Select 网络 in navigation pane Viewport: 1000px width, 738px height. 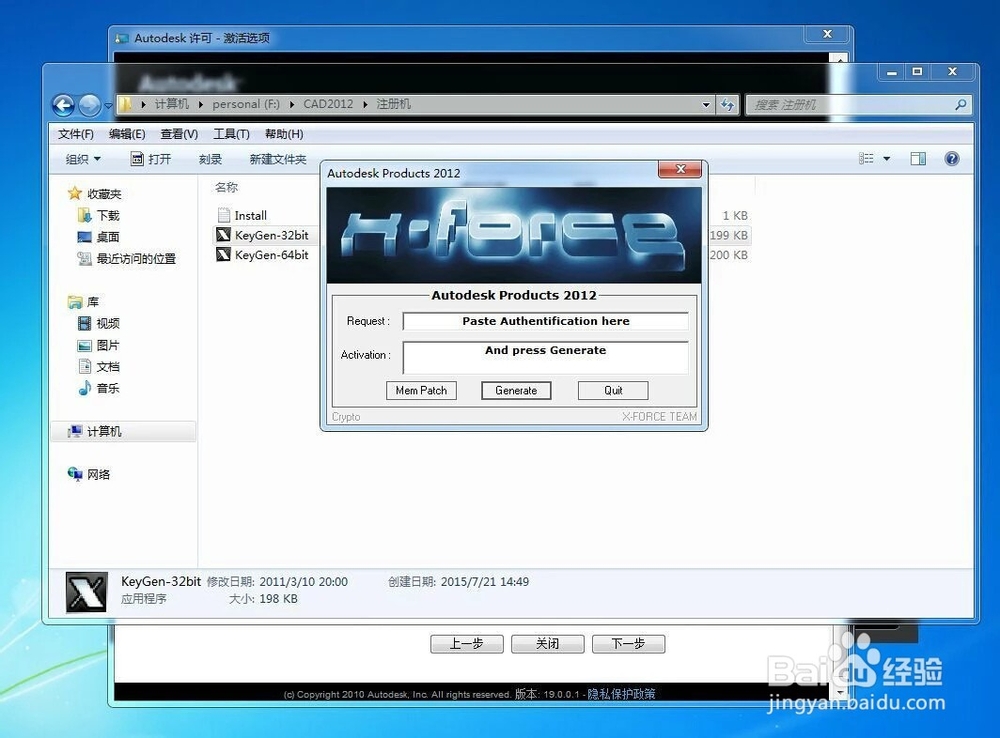coord(98,474)
